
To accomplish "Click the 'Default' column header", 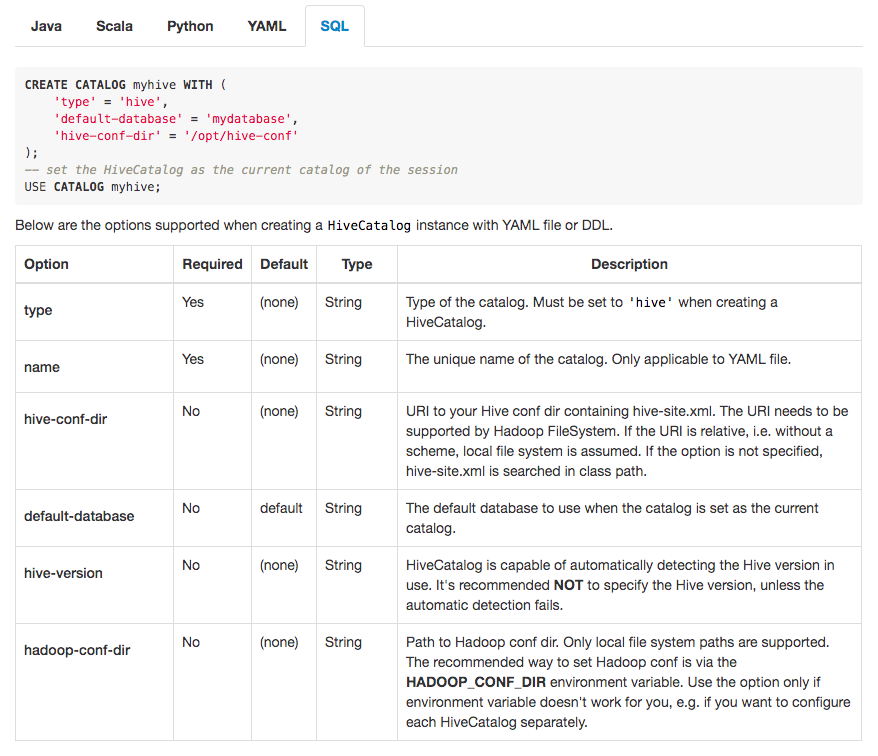I will coord(284,264).
